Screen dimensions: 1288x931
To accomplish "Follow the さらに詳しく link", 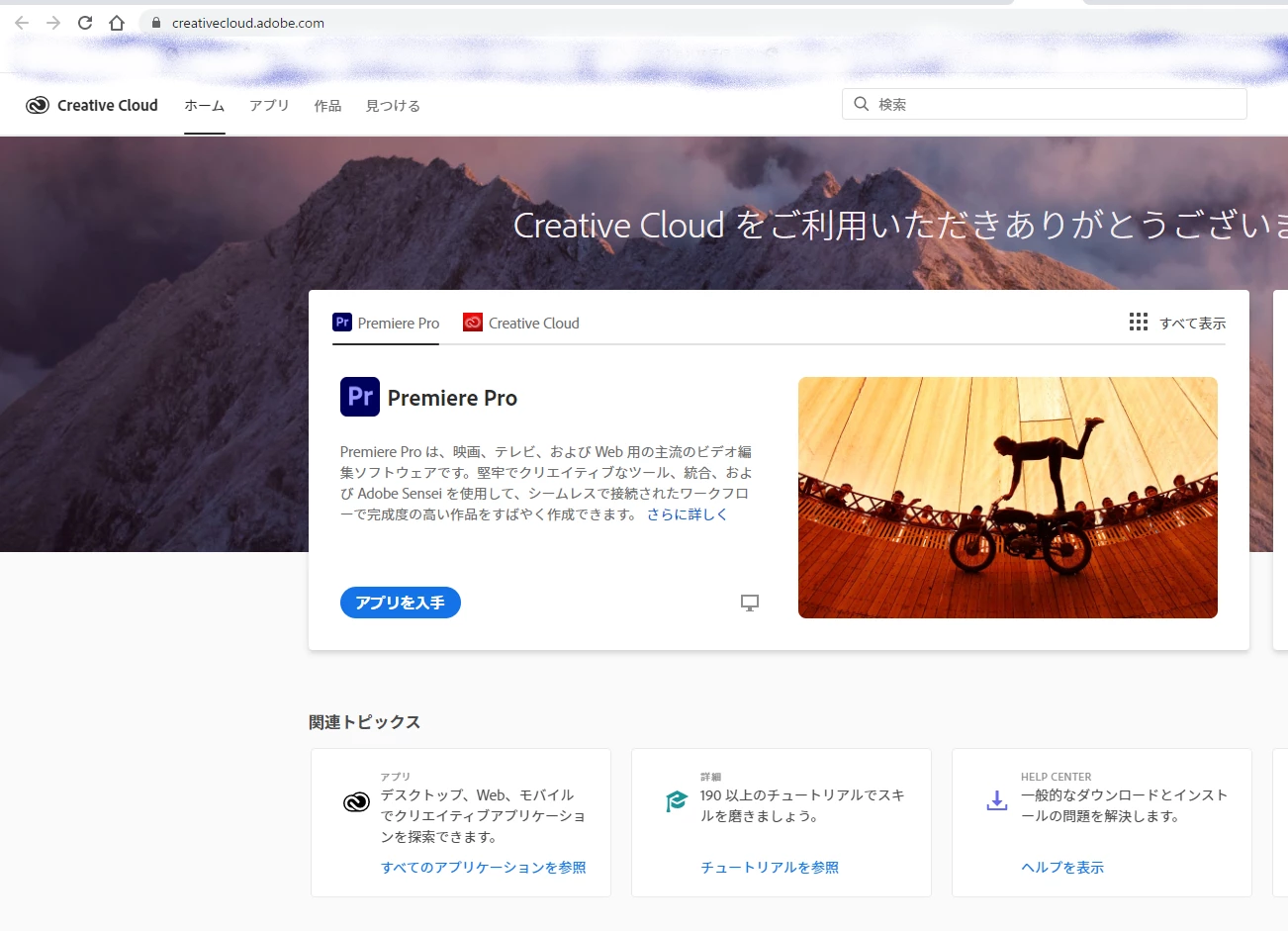I will tap(688, 514).
